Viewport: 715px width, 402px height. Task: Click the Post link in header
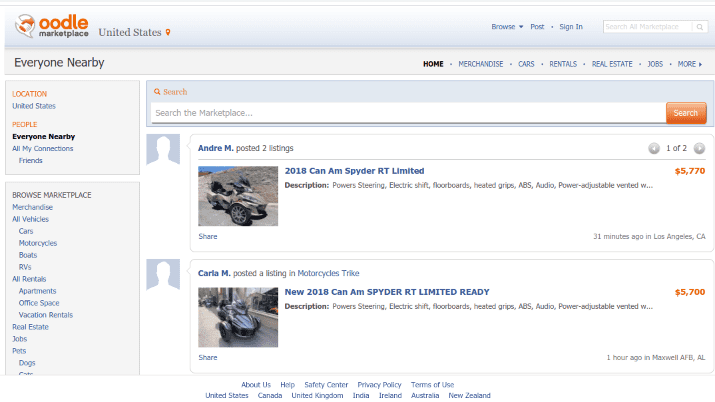click(537, 27)
